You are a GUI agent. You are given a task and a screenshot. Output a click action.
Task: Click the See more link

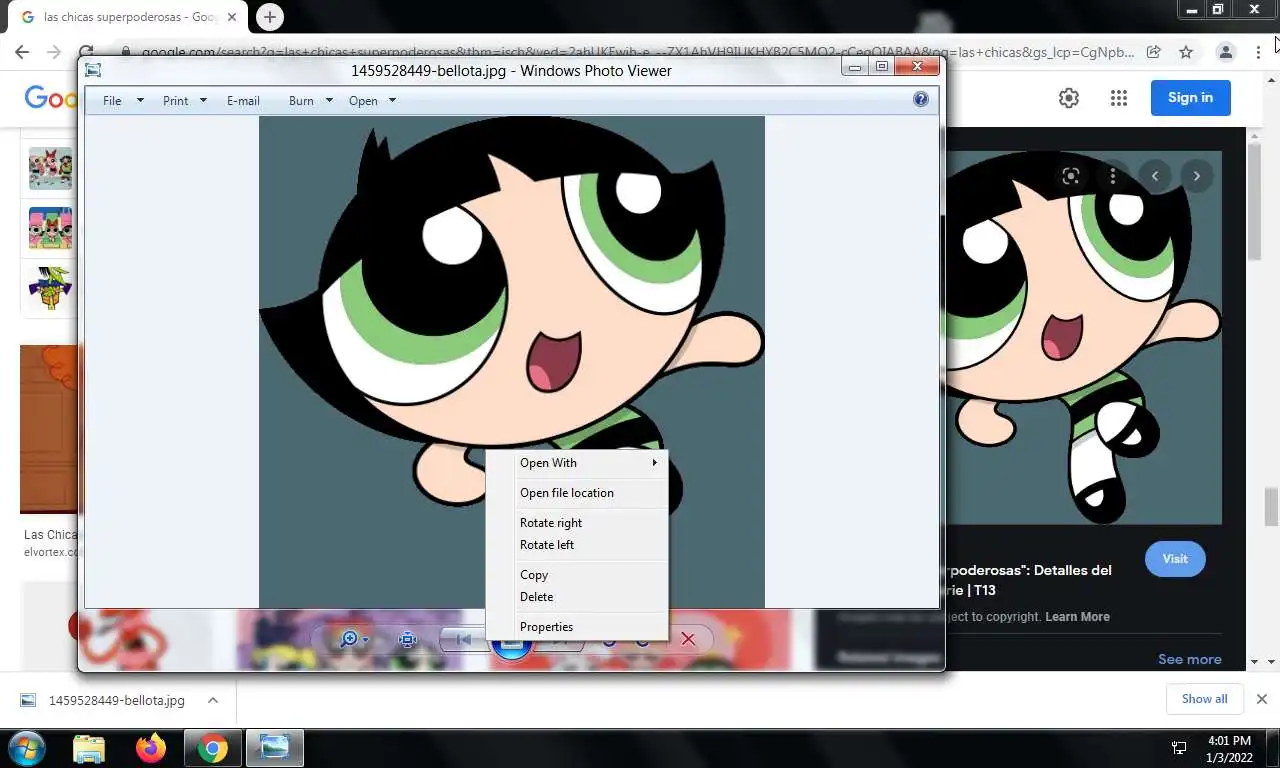click(1189, 659)
